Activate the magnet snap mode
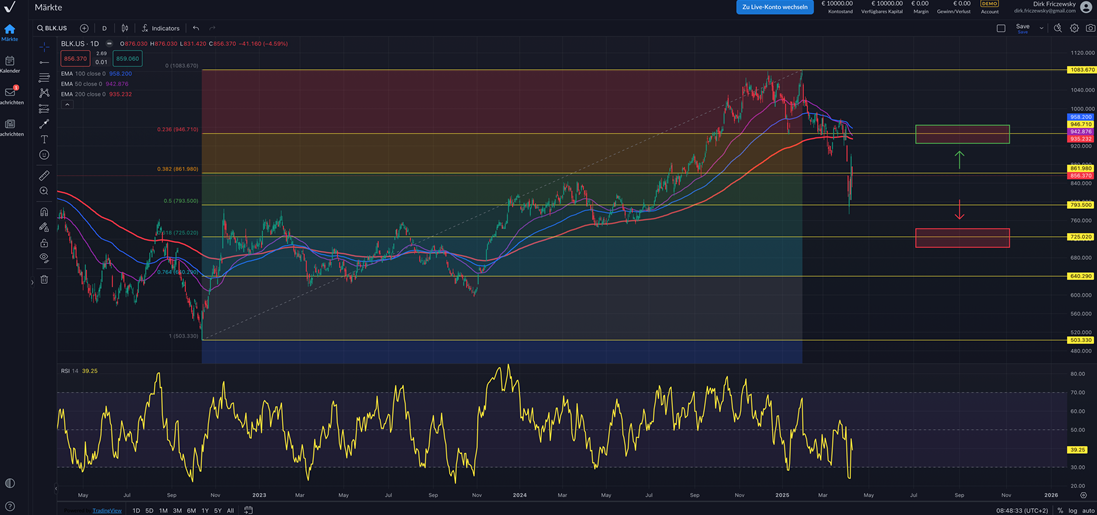The height and width of the screenshot is (515, 1097). point(44,212)
